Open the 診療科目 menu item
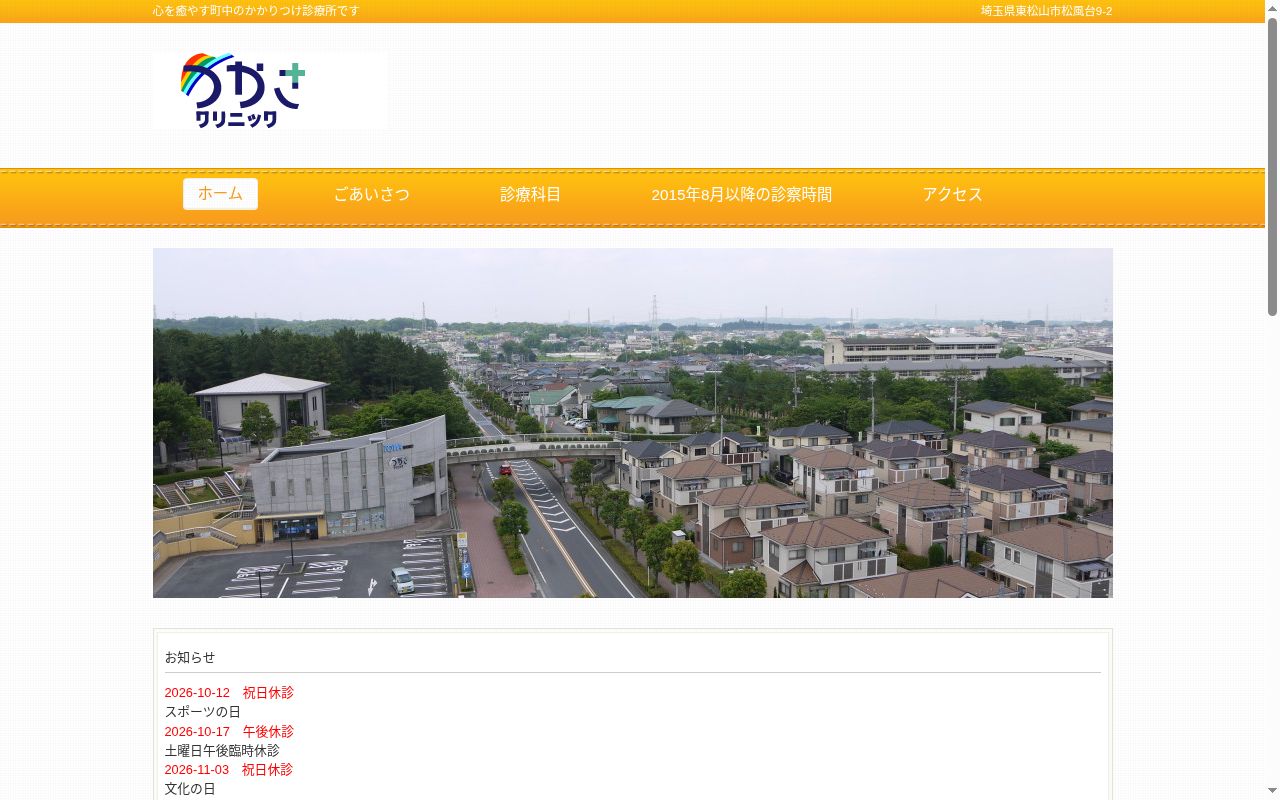This screenshot has height=800, width=1280. pyautogui.click(x=531, y=195)
